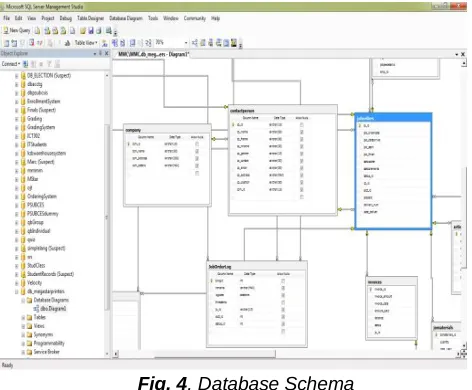472x390 pixels.
Task: Expand the Programmability folder node
Action: [x=23, y=343]
